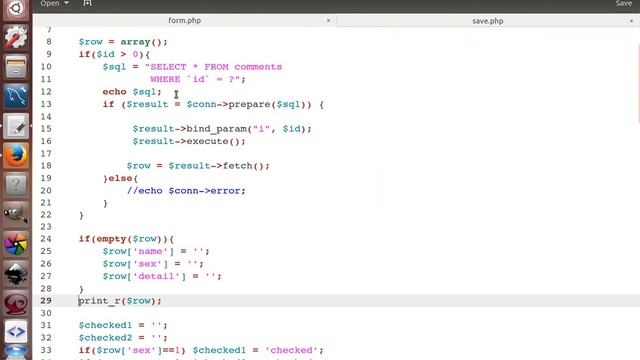Launch Inkscape from the dock

click(16, 273)
